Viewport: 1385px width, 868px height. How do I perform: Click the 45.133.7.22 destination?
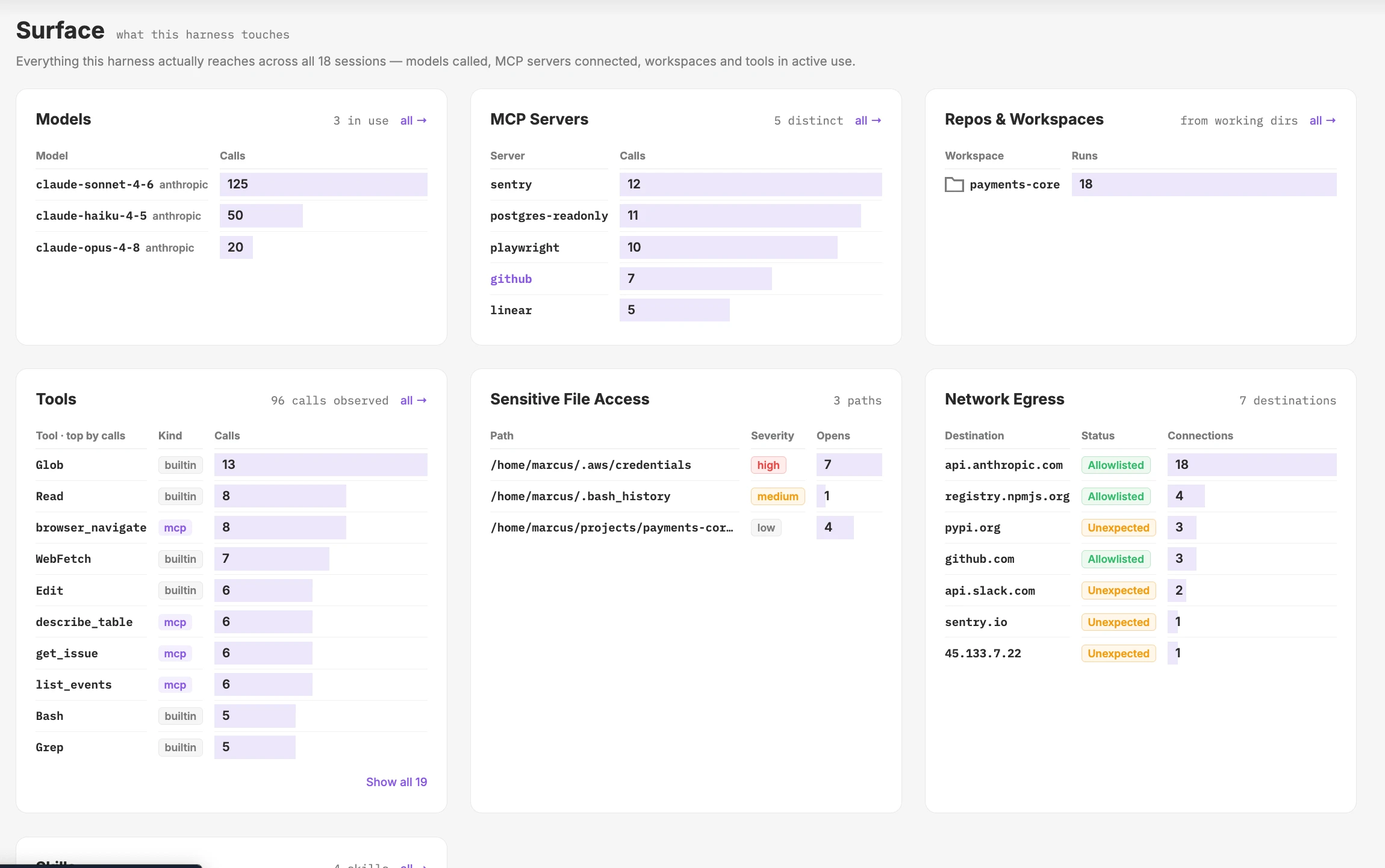tap(983, 653)
